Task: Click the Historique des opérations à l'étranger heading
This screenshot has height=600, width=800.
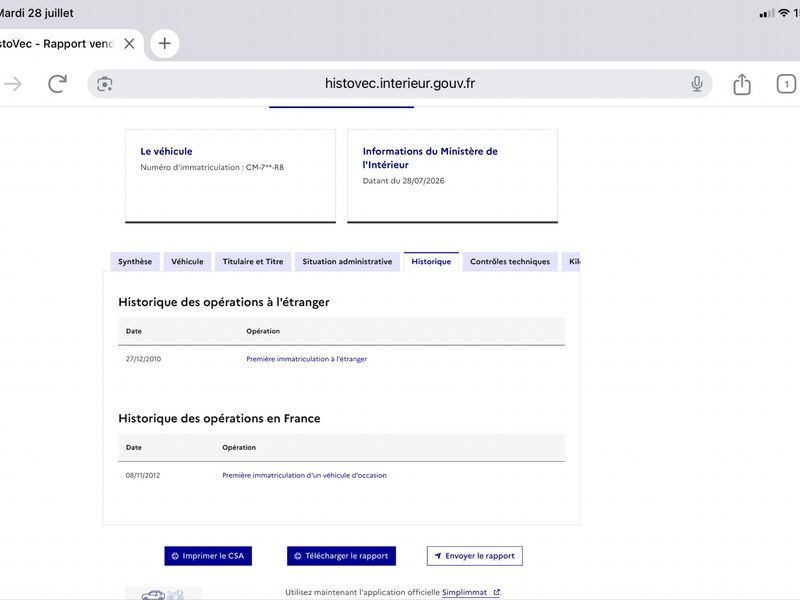Action: tap(224, 302)
